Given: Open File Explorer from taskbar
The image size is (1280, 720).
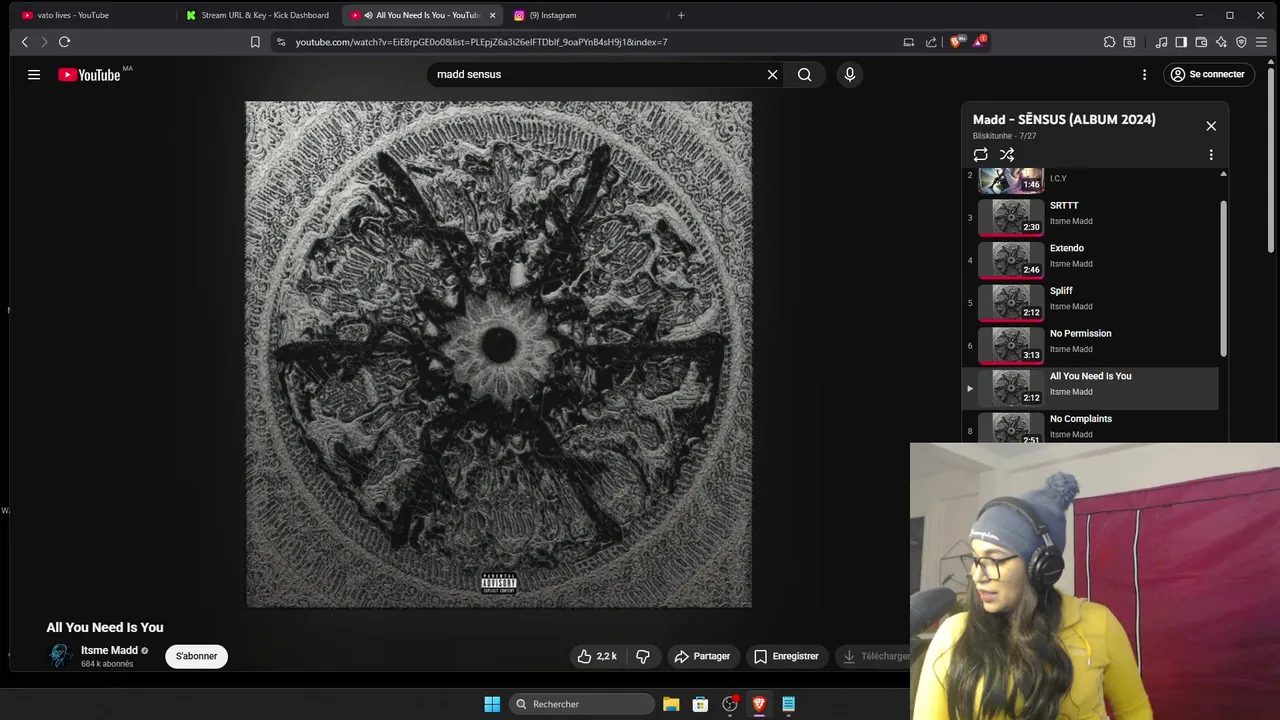Looking at the screenshot, I should click(671, 704).
